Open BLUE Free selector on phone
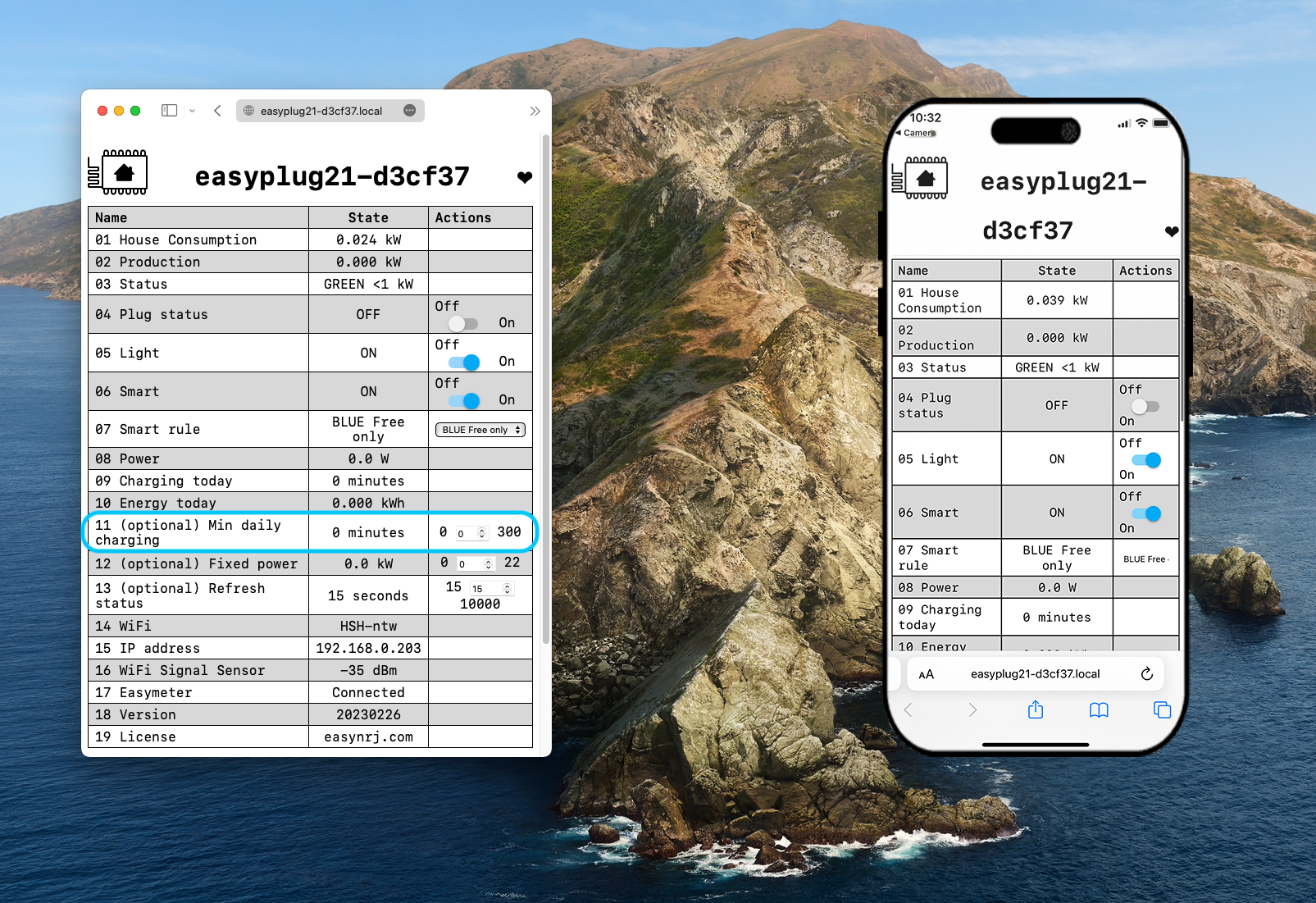Viewport: 1316px width, 903px height. (1145, 559)
